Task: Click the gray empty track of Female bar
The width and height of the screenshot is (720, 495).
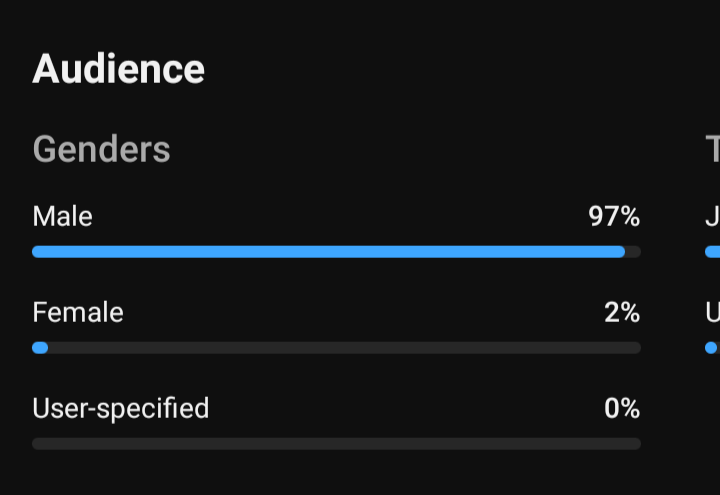Action: click(344, 348)
